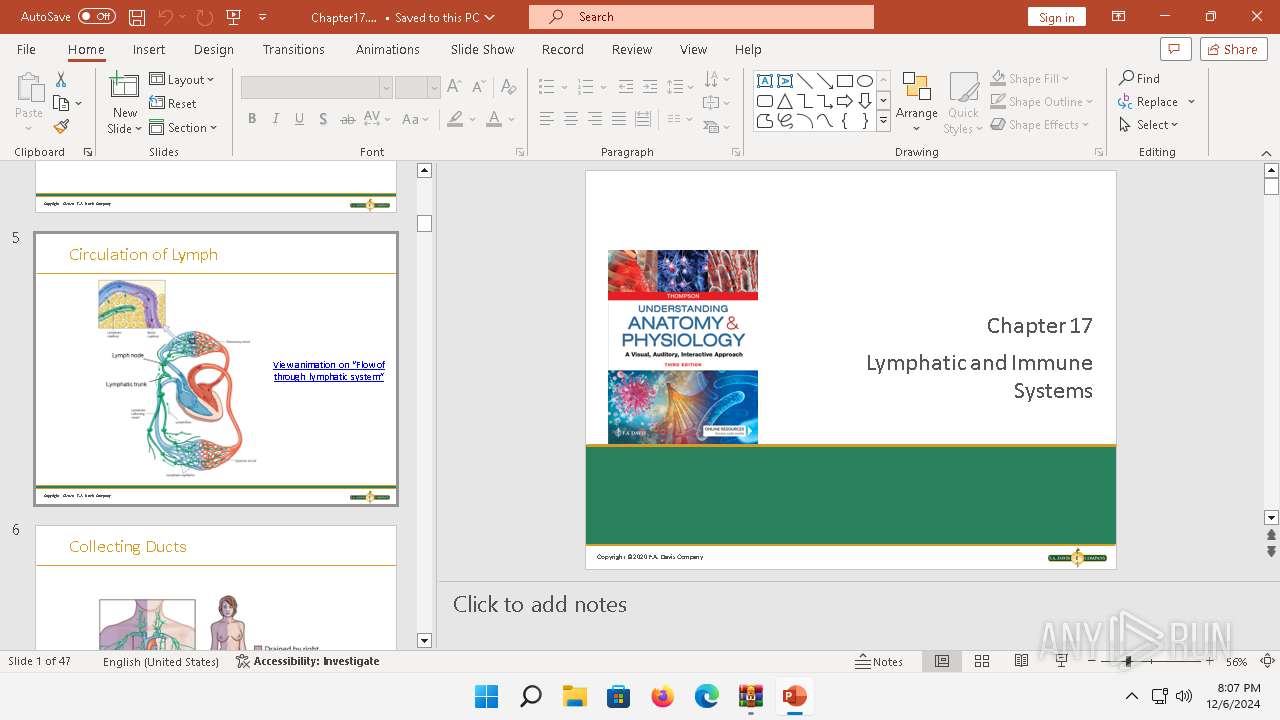Viewport: 1280px width, 720px height.
Task: Increase font size icon
Action: [x=454, y=87]
